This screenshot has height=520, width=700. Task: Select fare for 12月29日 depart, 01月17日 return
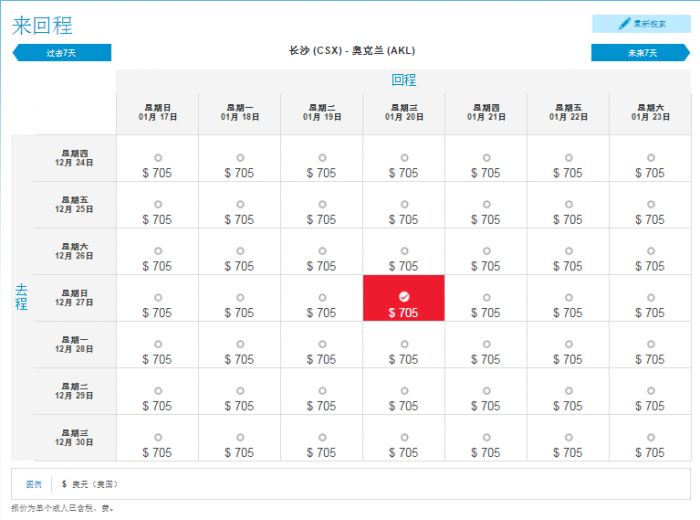click(158, 391)
